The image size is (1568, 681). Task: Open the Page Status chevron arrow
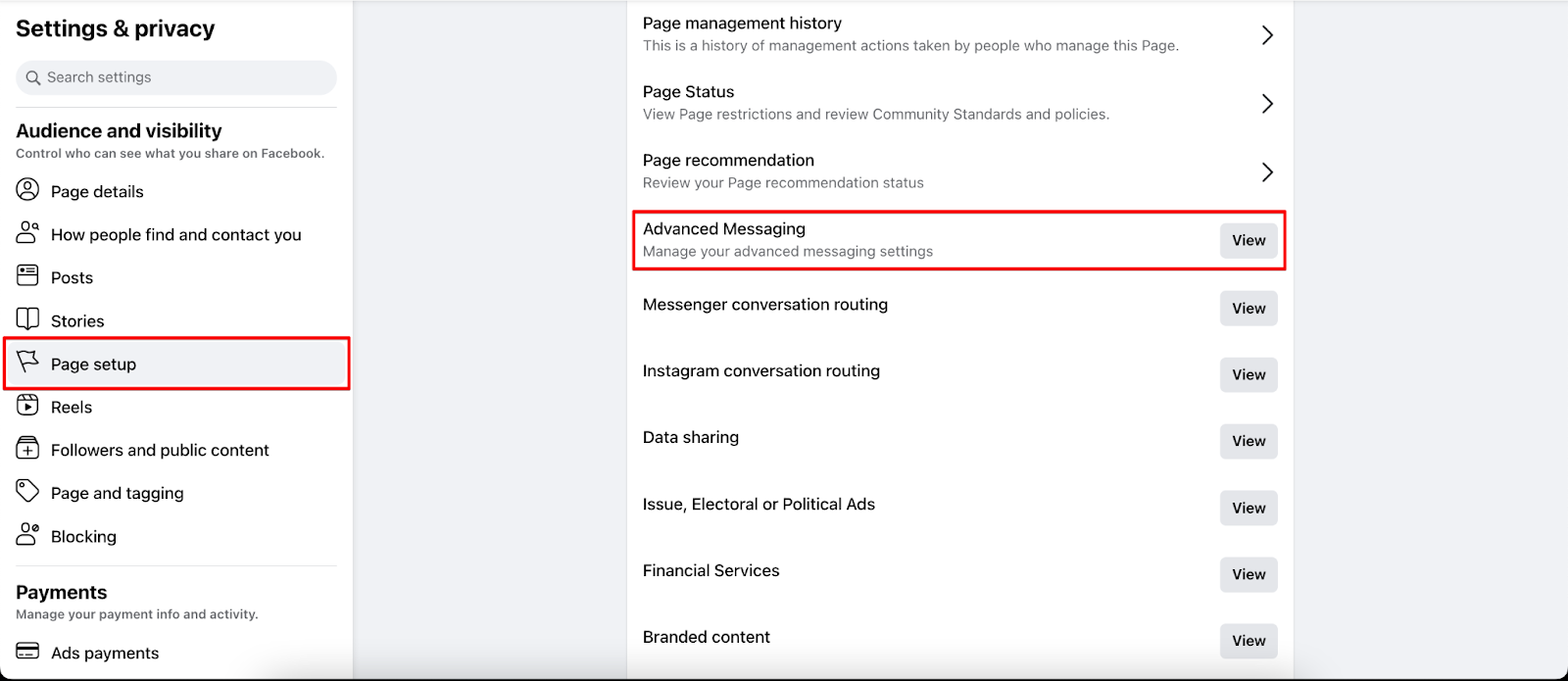pyautogui.click(x=1267, y=104)
